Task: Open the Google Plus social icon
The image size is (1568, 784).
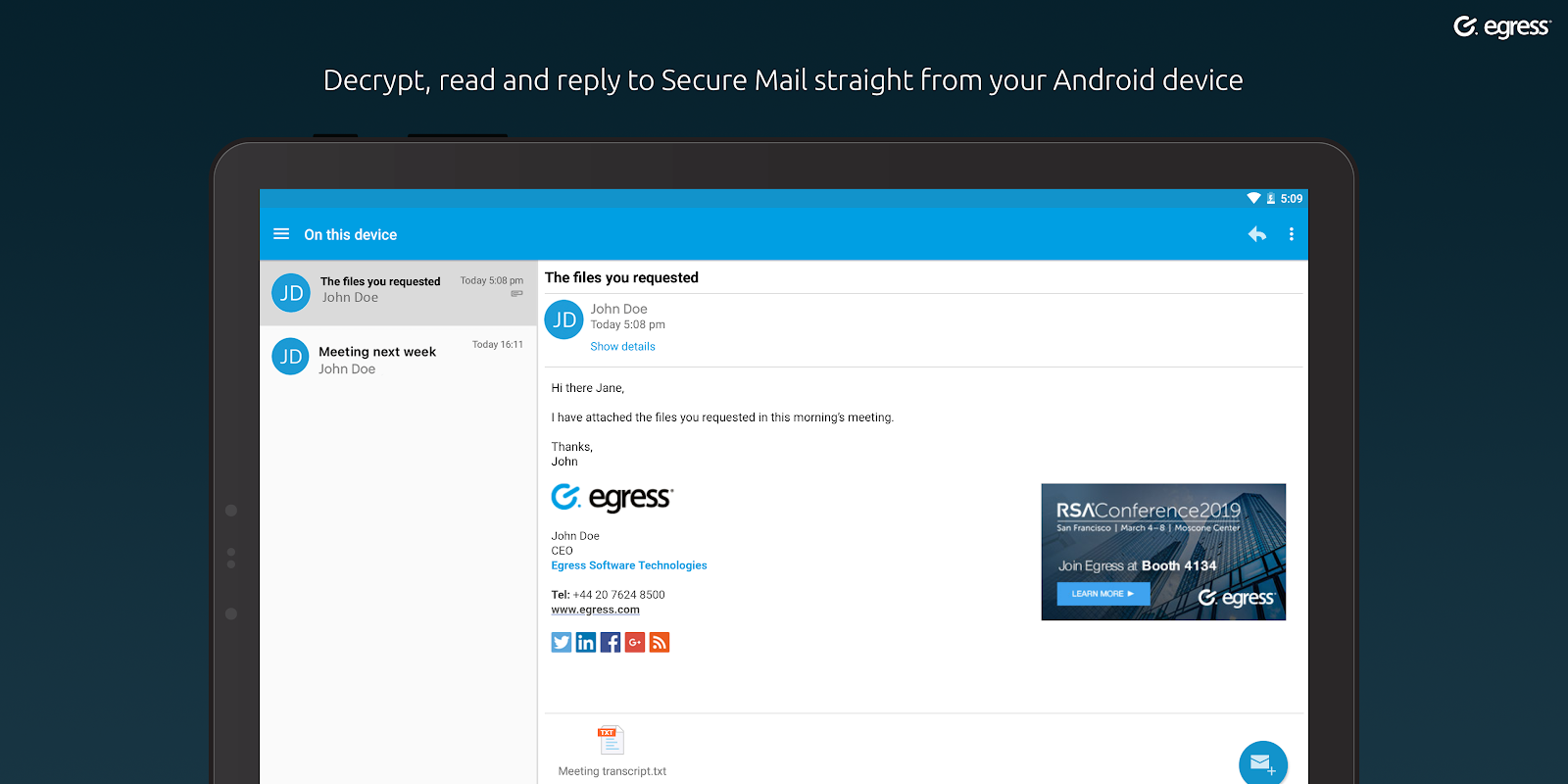Action: pos(635,642)
